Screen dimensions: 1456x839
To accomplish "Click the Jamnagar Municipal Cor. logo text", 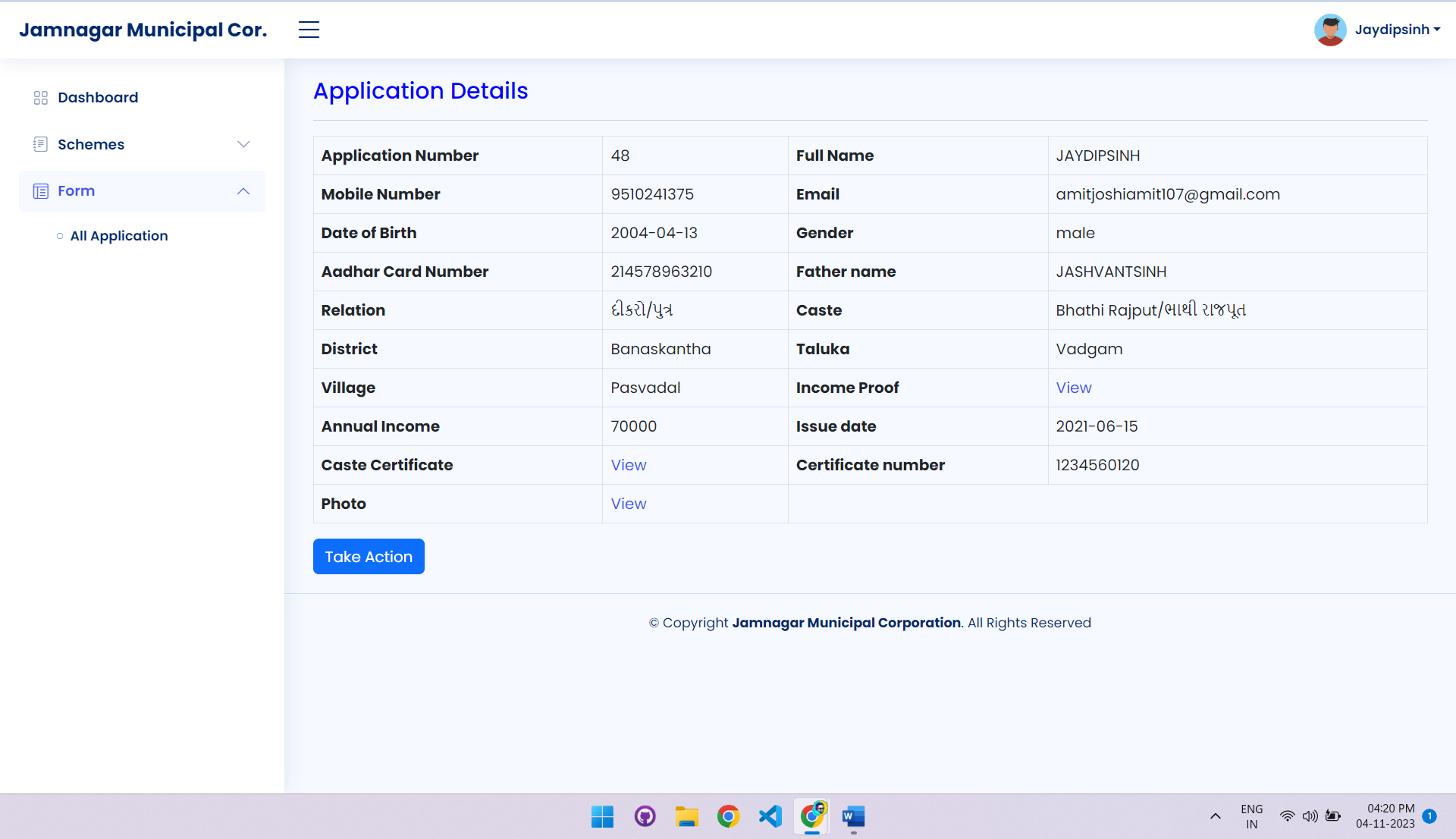I will click(x=143, y=30).
